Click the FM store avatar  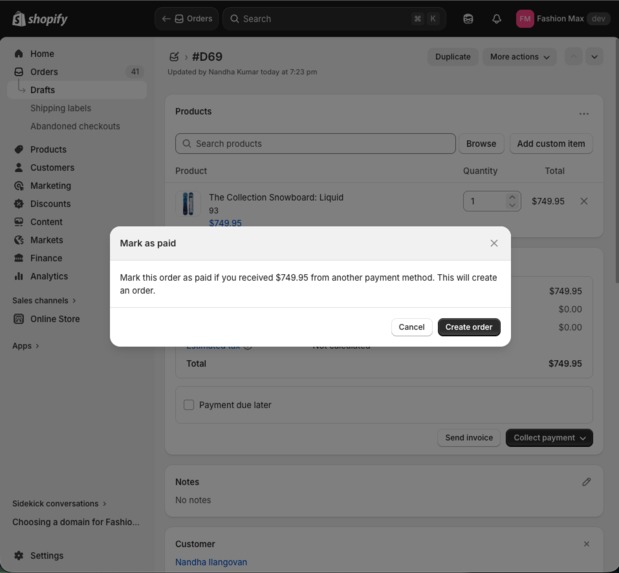click(x=525, y=19)
